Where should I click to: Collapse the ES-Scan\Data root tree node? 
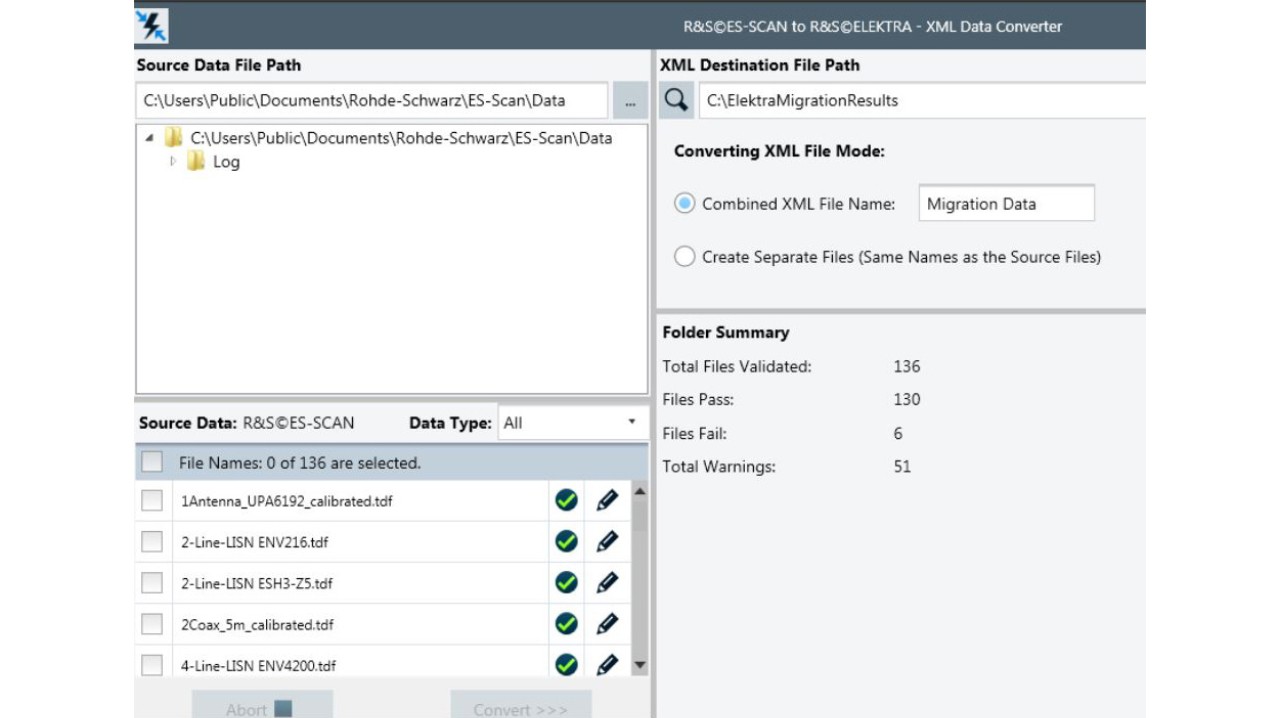point(149,139)
